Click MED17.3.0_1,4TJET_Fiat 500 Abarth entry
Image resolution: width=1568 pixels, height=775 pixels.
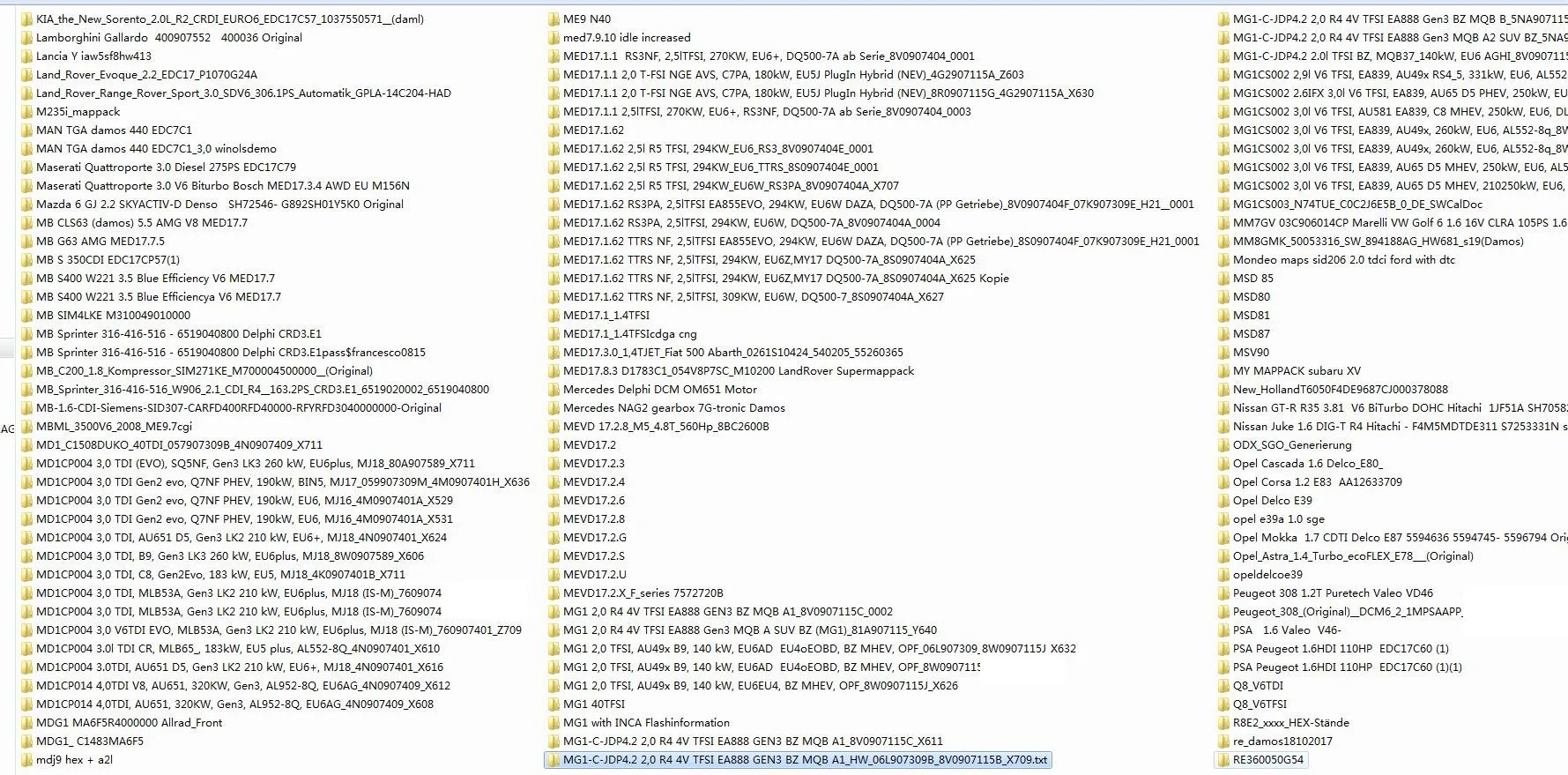(x=733, y=353)
